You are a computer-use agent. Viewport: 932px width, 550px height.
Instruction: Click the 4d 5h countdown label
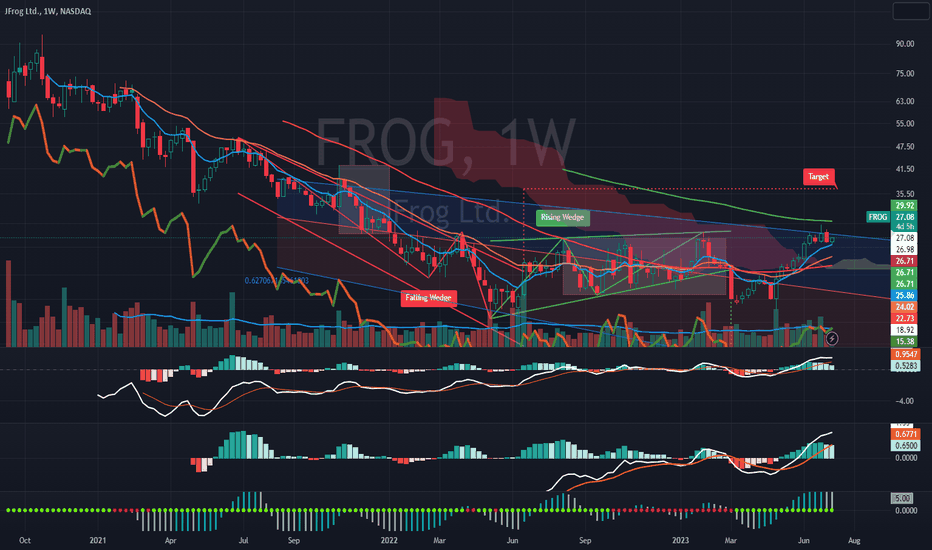pyautogui.click(x=904, y=227)
